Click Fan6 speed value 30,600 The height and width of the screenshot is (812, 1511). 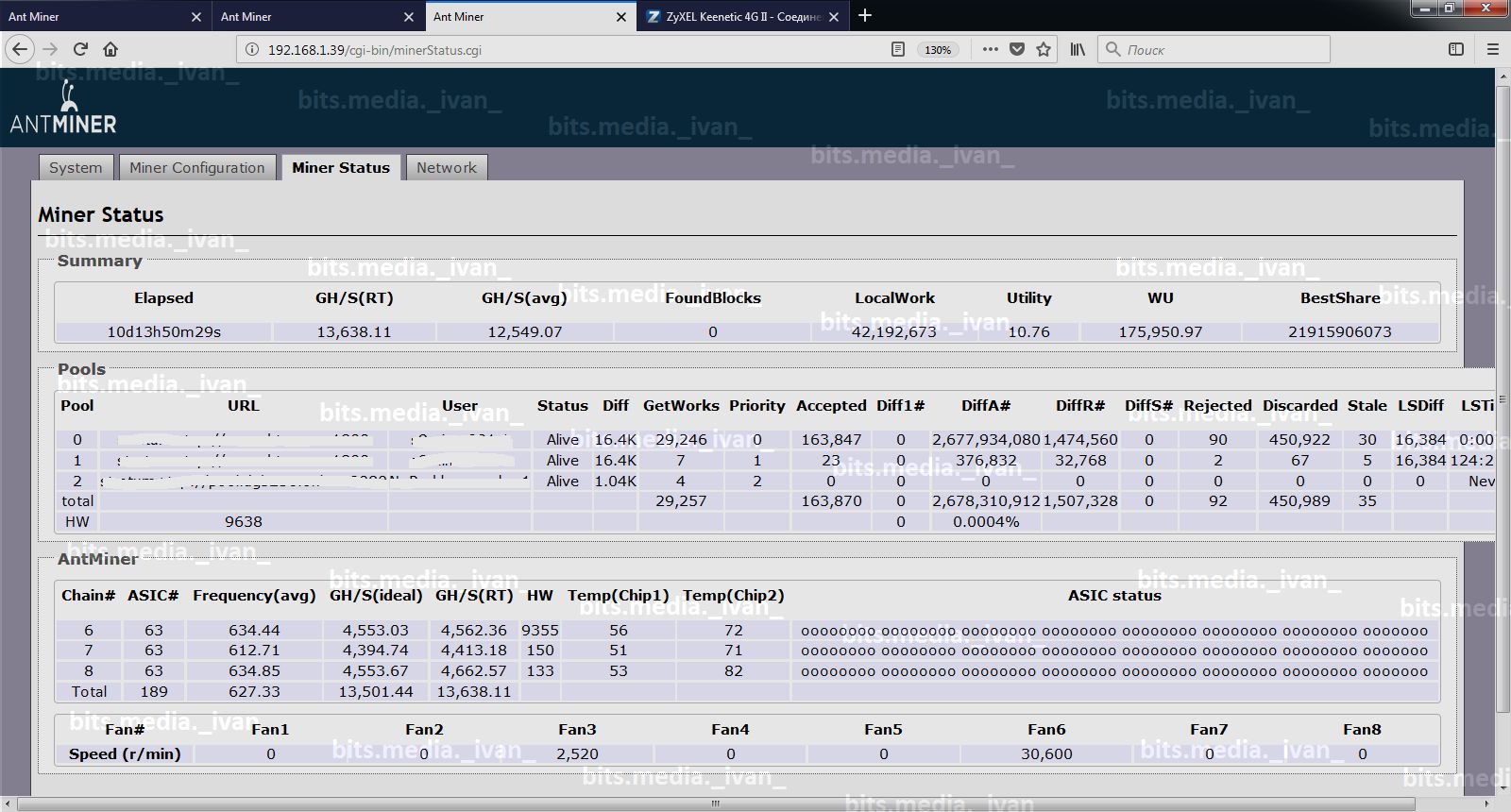1046,753
